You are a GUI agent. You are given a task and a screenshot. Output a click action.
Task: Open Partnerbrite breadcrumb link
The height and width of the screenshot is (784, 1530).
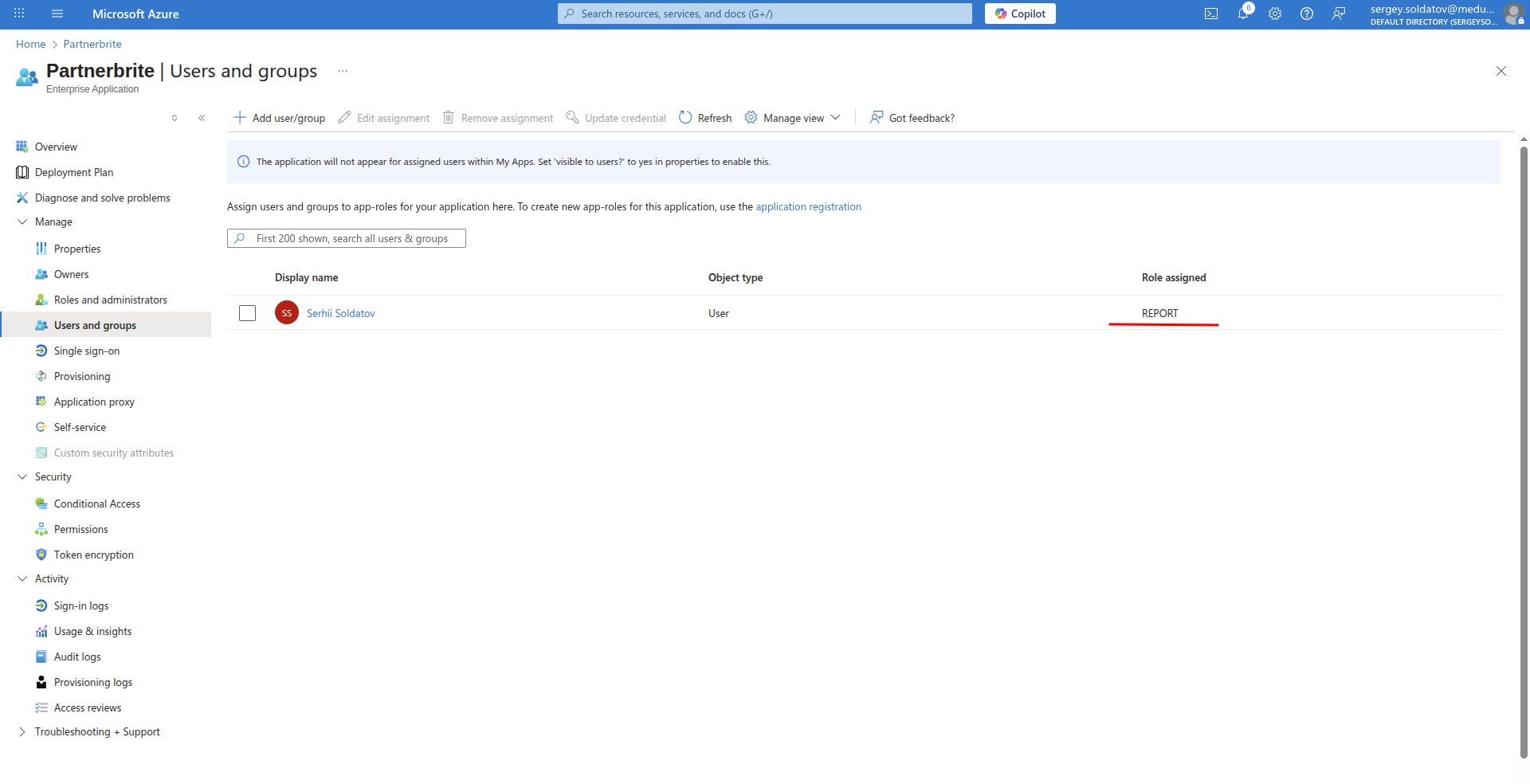[92, 44]
